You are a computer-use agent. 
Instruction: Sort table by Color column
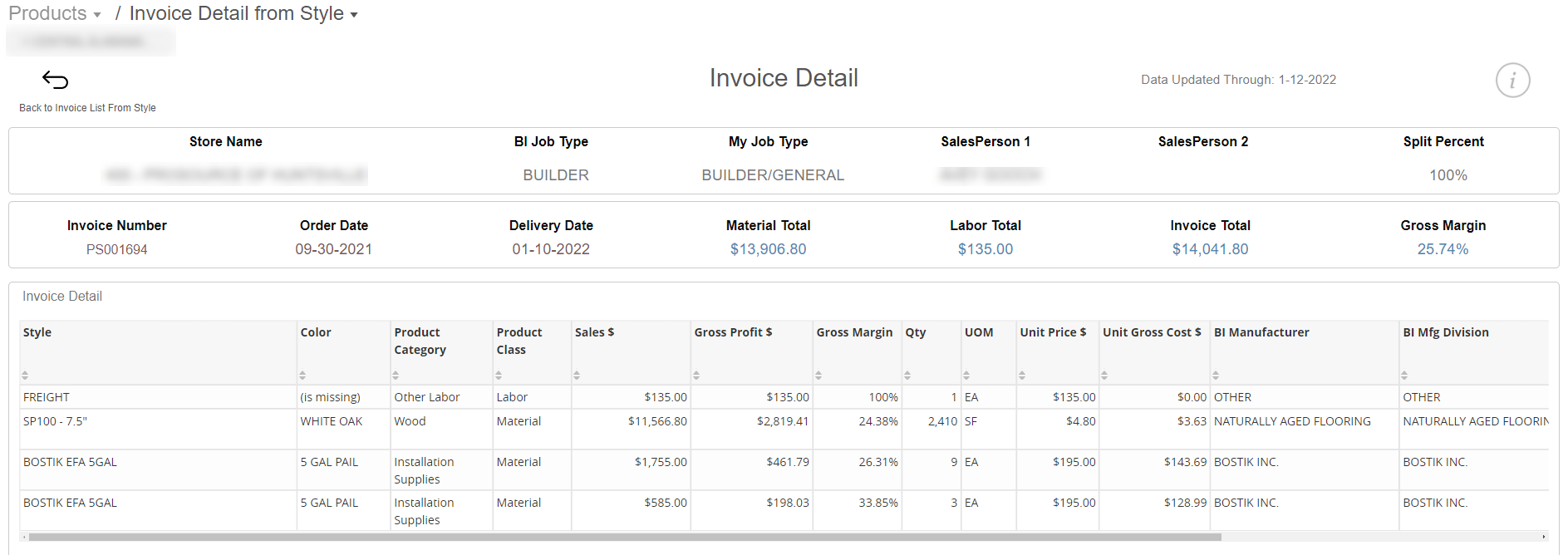pyautogui.click(x=302, y=376)
